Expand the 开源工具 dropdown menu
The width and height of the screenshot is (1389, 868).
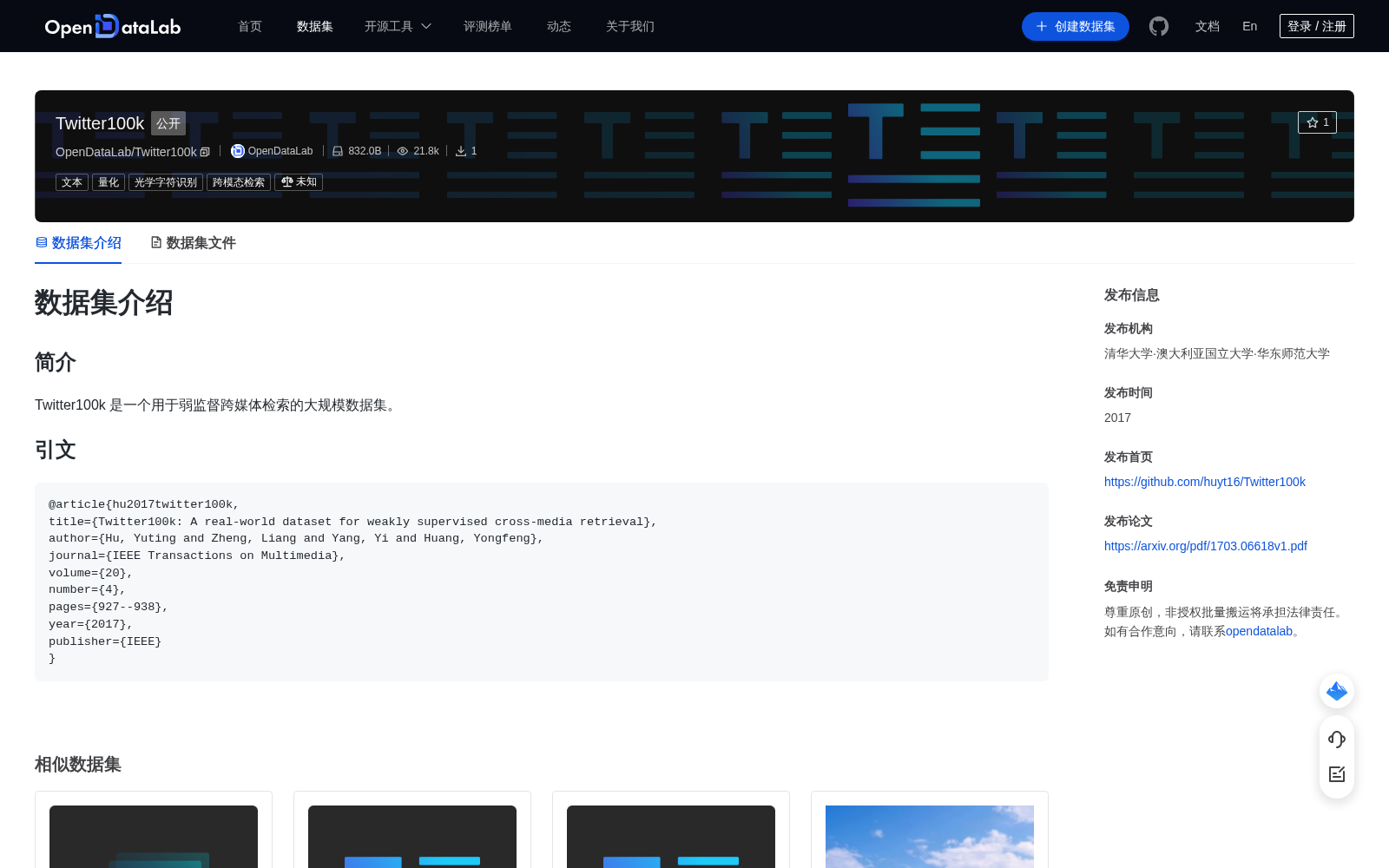click(x=398, y=26)
